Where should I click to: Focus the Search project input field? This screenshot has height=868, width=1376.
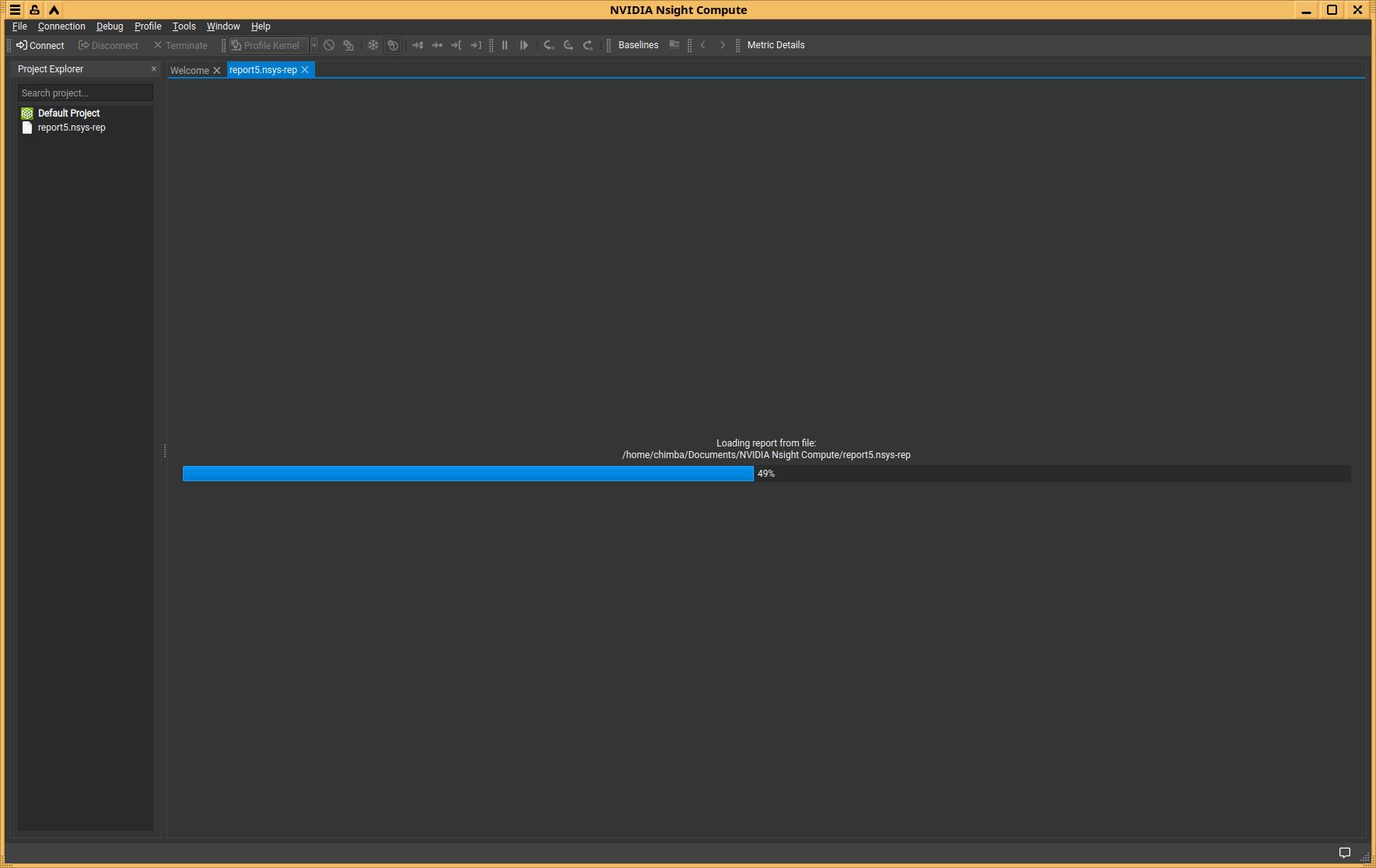[86, 93]
